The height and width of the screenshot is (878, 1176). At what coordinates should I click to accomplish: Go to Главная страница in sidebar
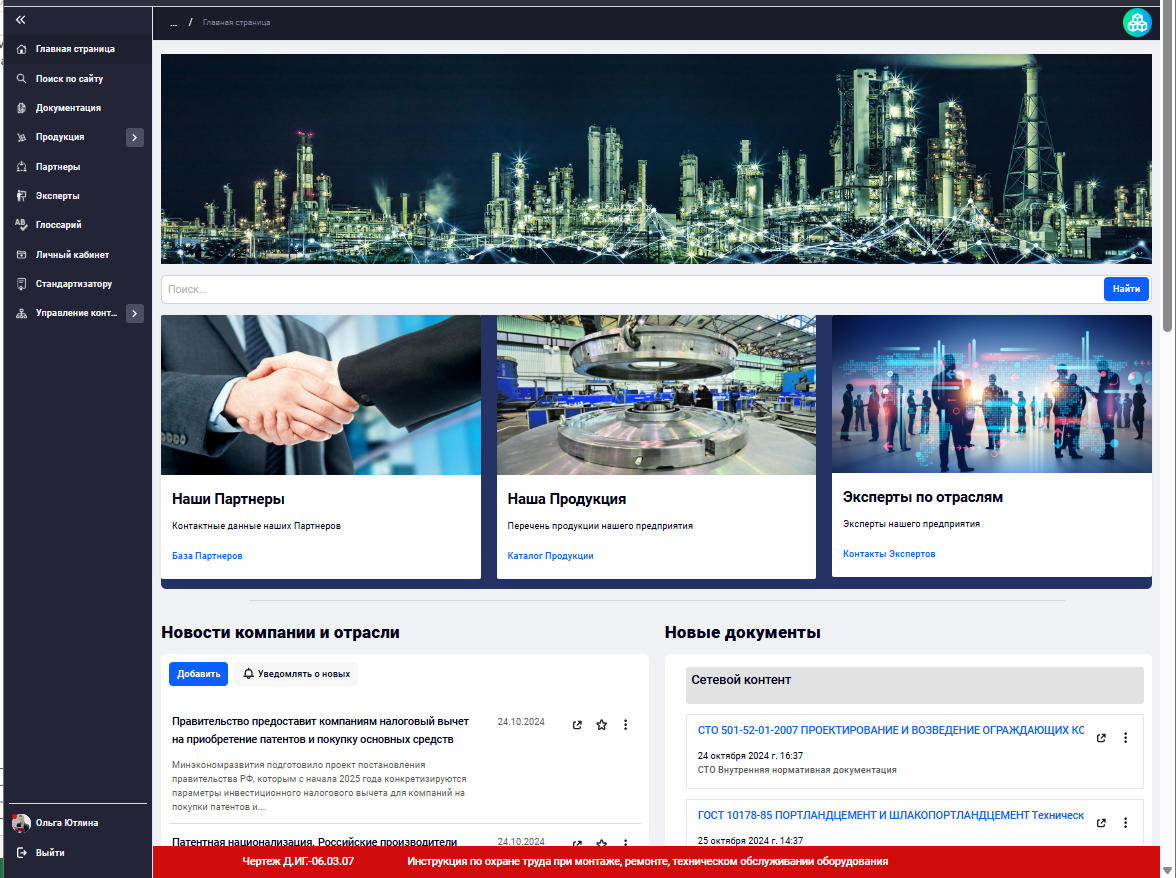75,49
